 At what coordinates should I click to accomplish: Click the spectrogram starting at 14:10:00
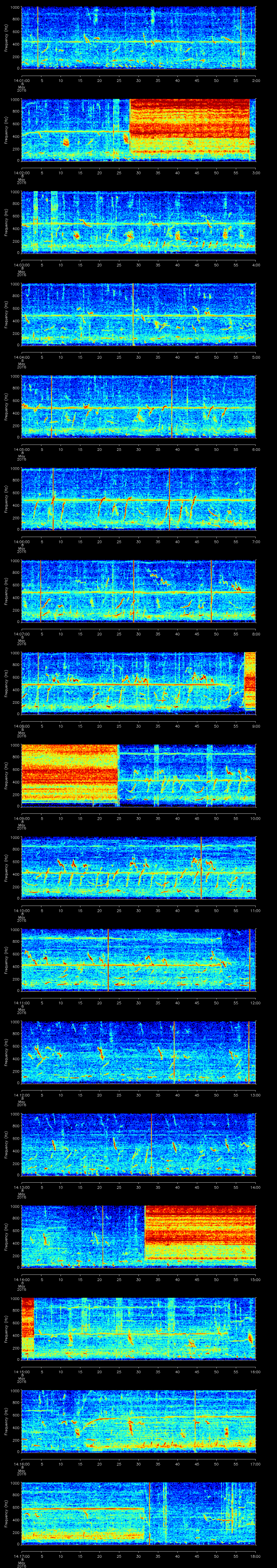[x=139, y=868]
